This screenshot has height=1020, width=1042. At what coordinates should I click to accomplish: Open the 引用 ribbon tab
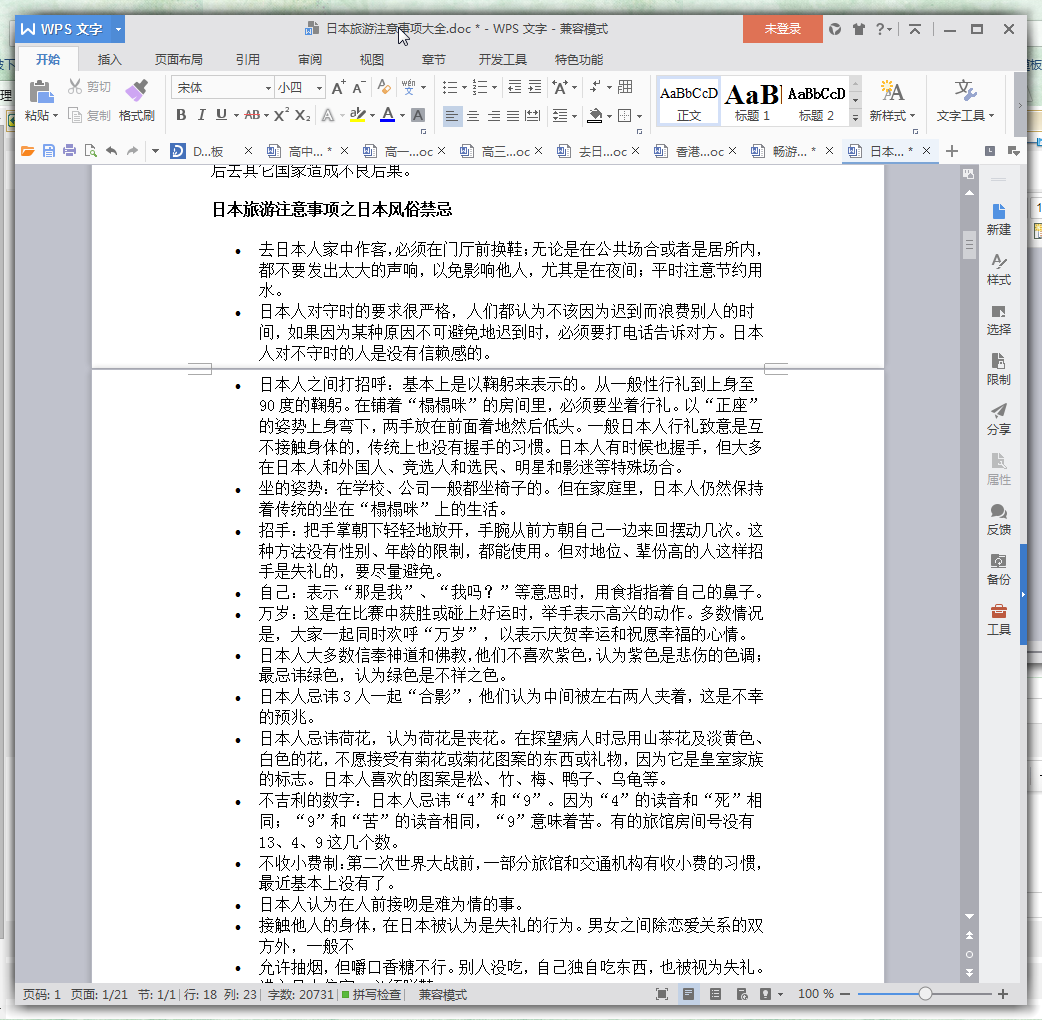coord(247,59)
